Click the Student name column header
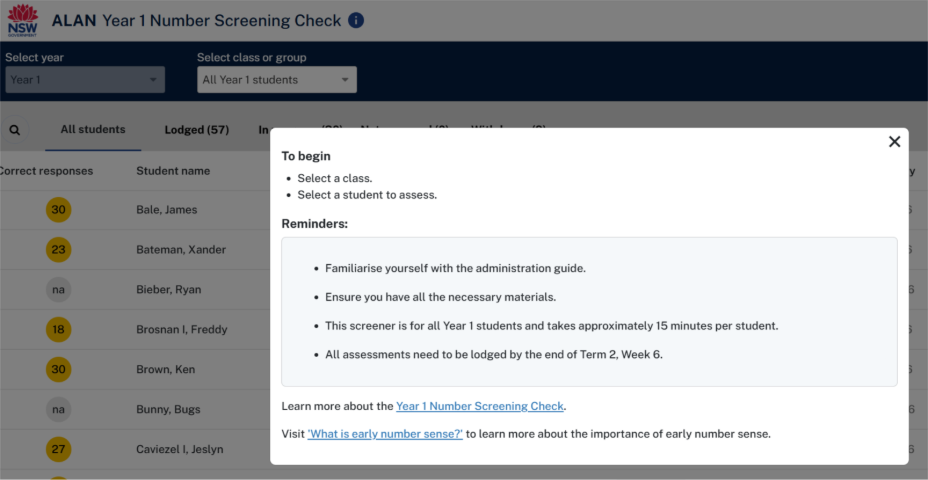This screenshot has height=480, width=928. click(x=173, y=171)
